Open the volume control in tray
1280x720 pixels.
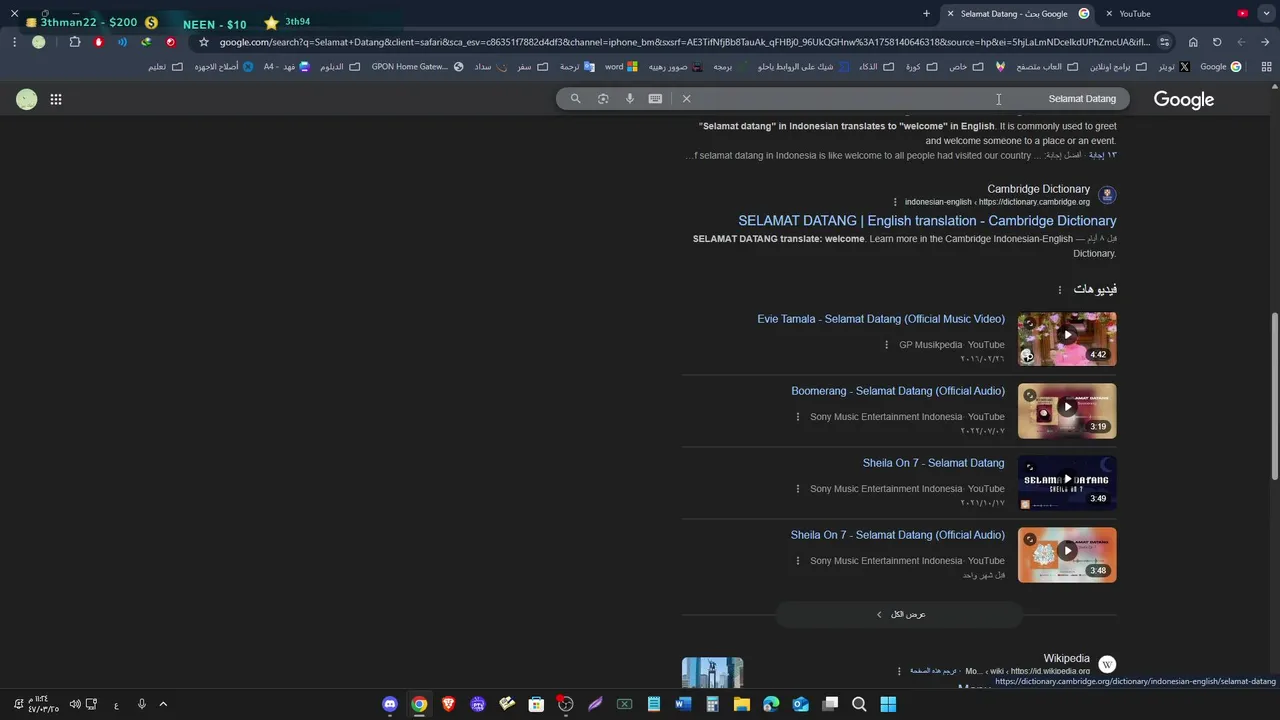(x=76, y=704)
